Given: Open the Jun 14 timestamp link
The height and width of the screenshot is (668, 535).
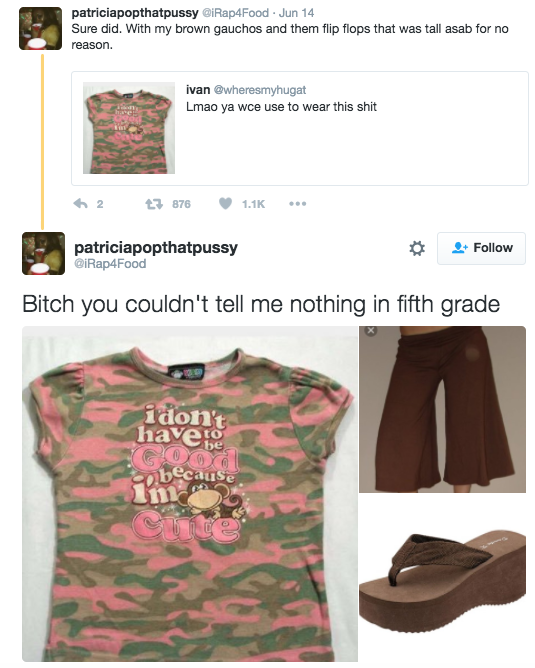Looking at the screenshot, I should pos(296,13).
